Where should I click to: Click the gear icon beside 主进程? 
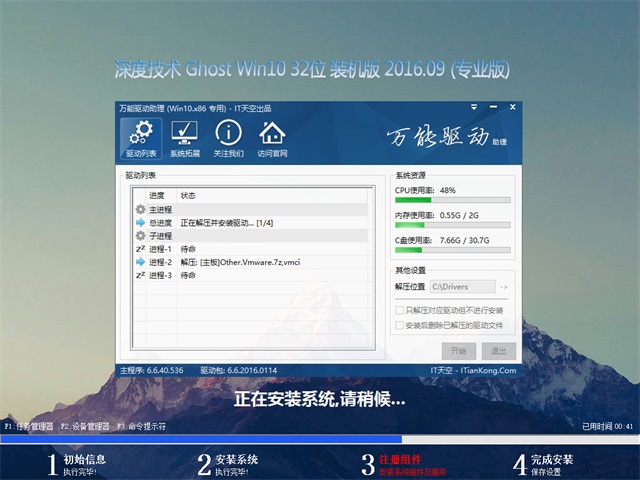tap(140, 209)
